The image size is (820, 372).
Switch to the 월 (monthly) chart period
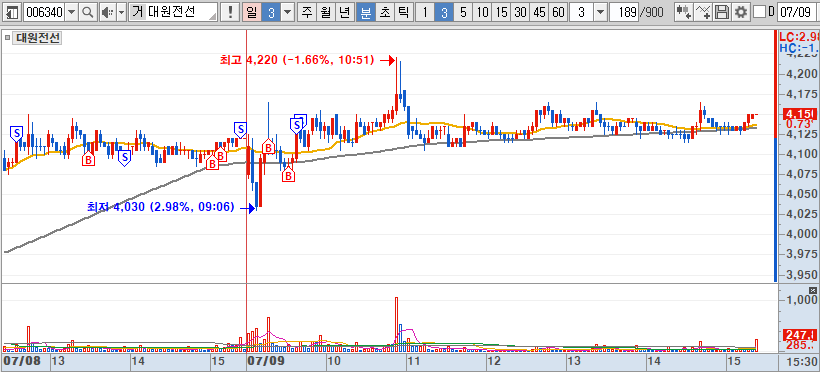325,12
